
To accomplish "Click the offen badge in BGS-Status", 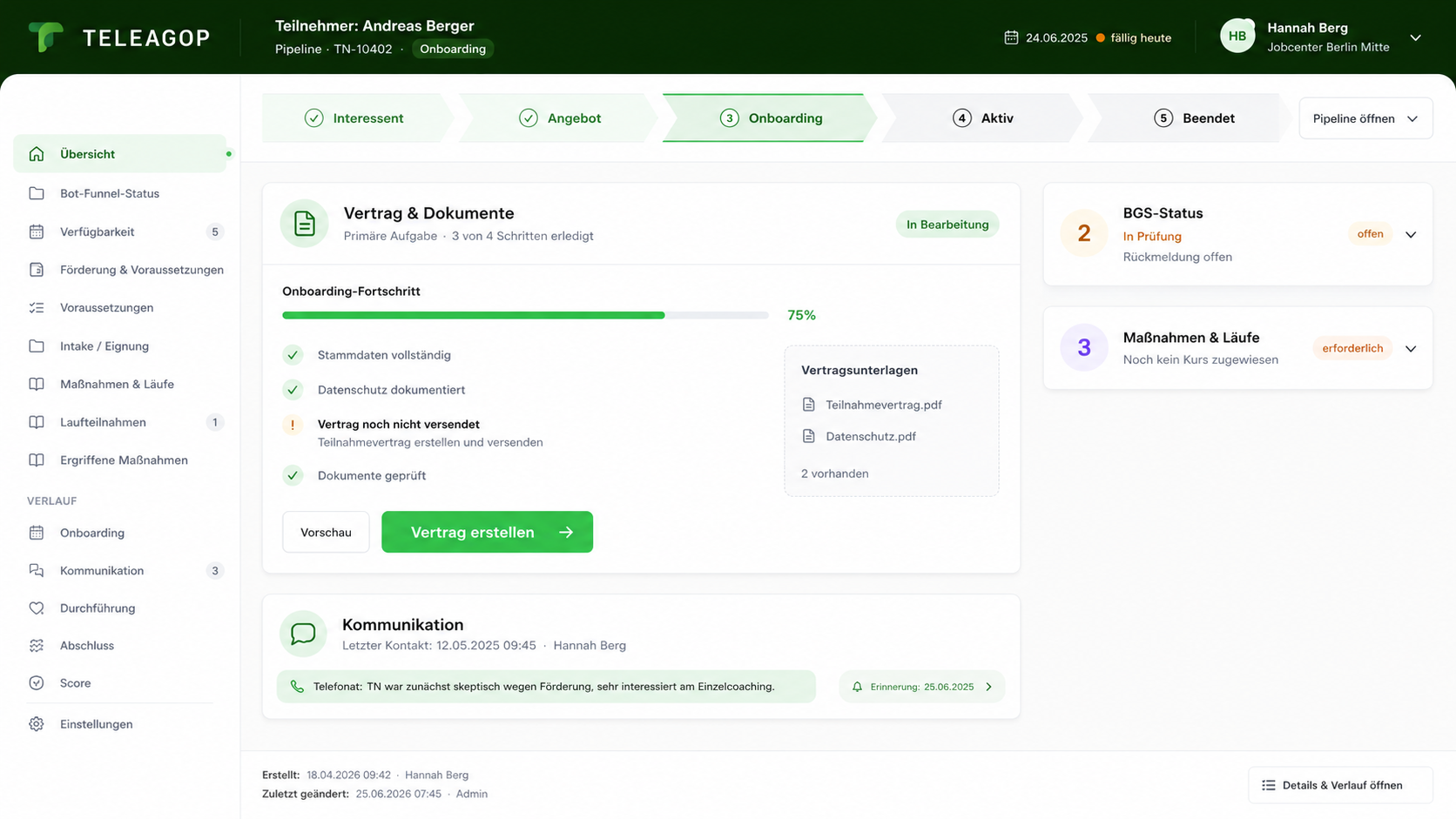I will tap(1370, 234).
